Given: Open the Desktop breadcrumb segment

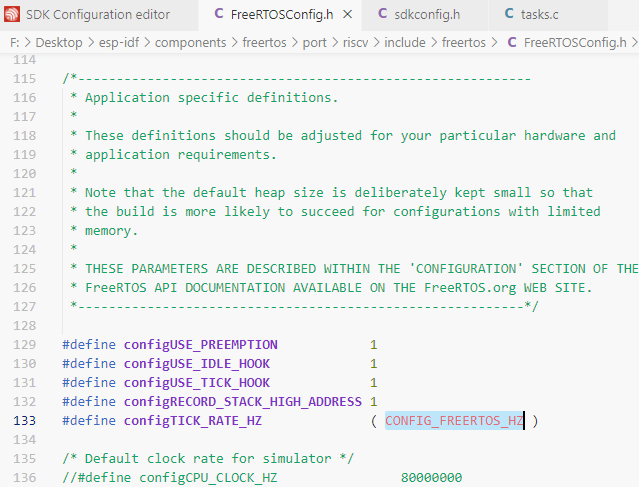Looking at the screenshot, I should pyautogui.click(x=59, y=42).
